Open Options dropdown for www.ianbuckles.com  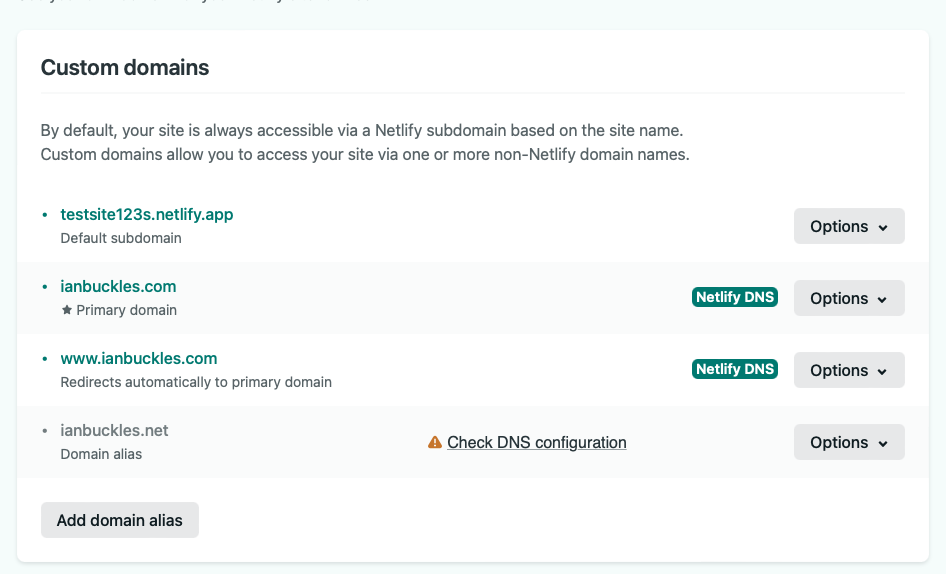coord(849,370)
